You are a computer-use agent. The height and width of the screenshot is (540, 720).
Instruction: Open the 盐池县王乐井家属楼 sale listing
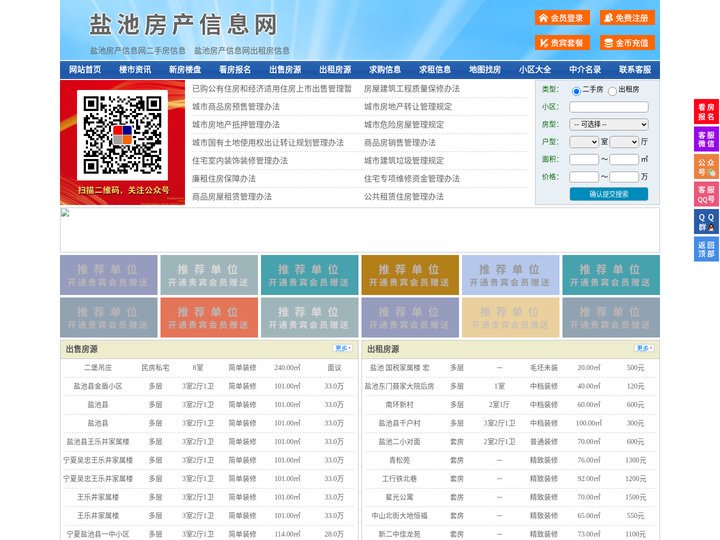pos(98,442)
